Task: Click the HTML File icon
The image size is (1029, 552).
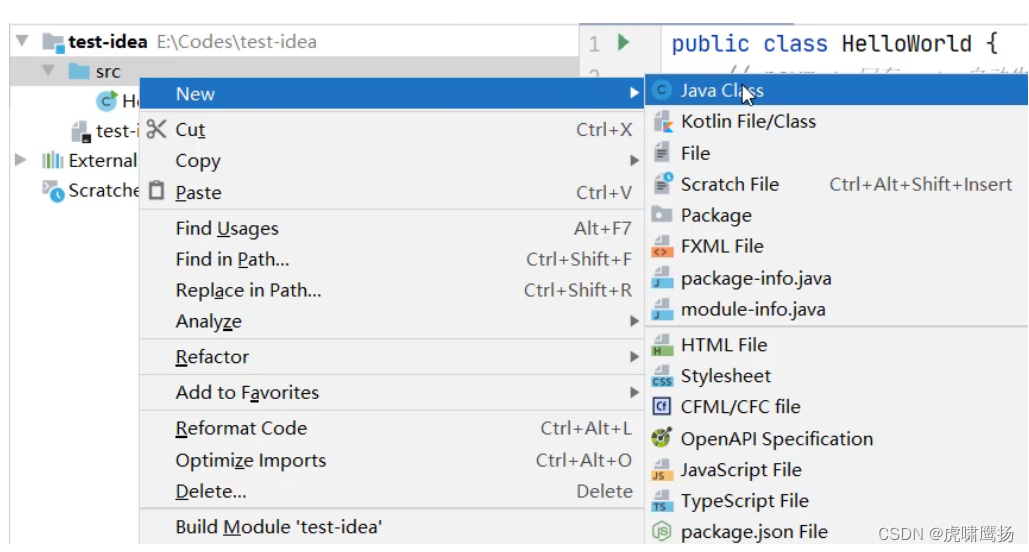Action: [662, 345]
